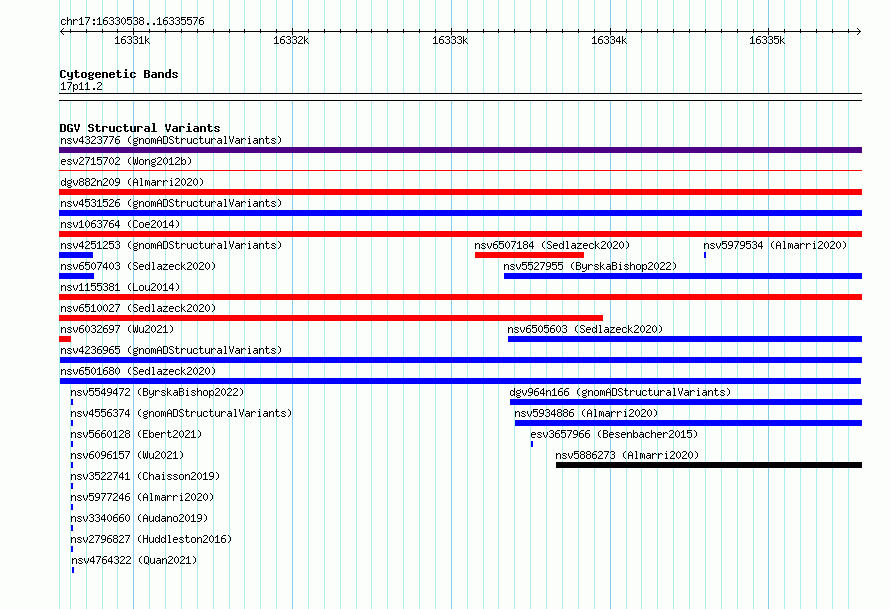This screenshot has height=609, width=890.
Task: Click nsv6501680 (Sedlazeck2020) label
Action: 138,371
